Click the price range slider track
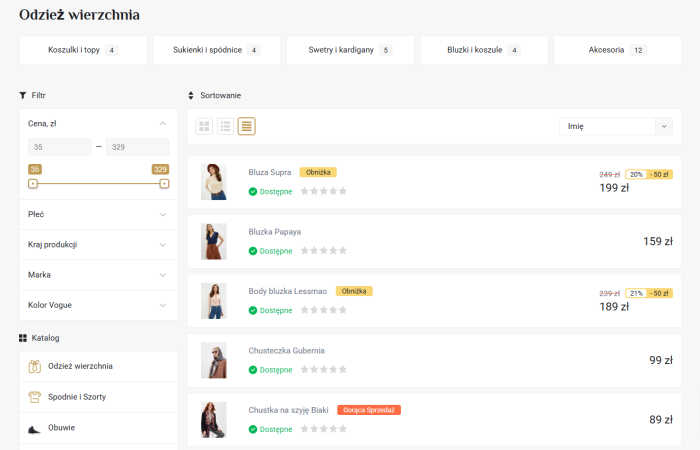The width and height of the screenshot is (700, 450). pyautogui.click(x=98, y=183)
